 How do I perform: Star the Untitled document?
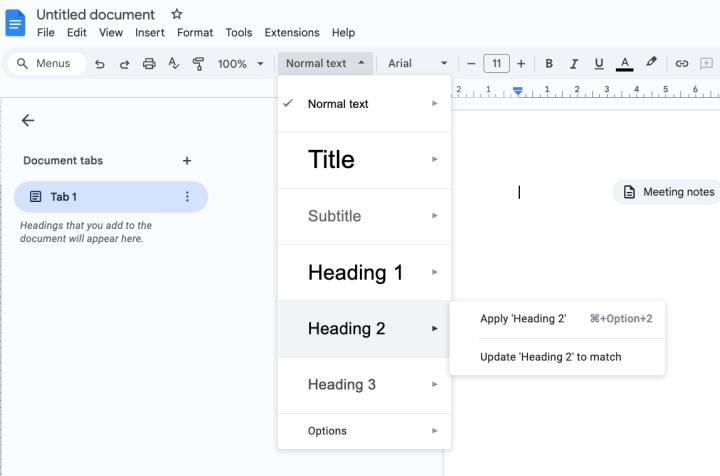coord(177,14)
